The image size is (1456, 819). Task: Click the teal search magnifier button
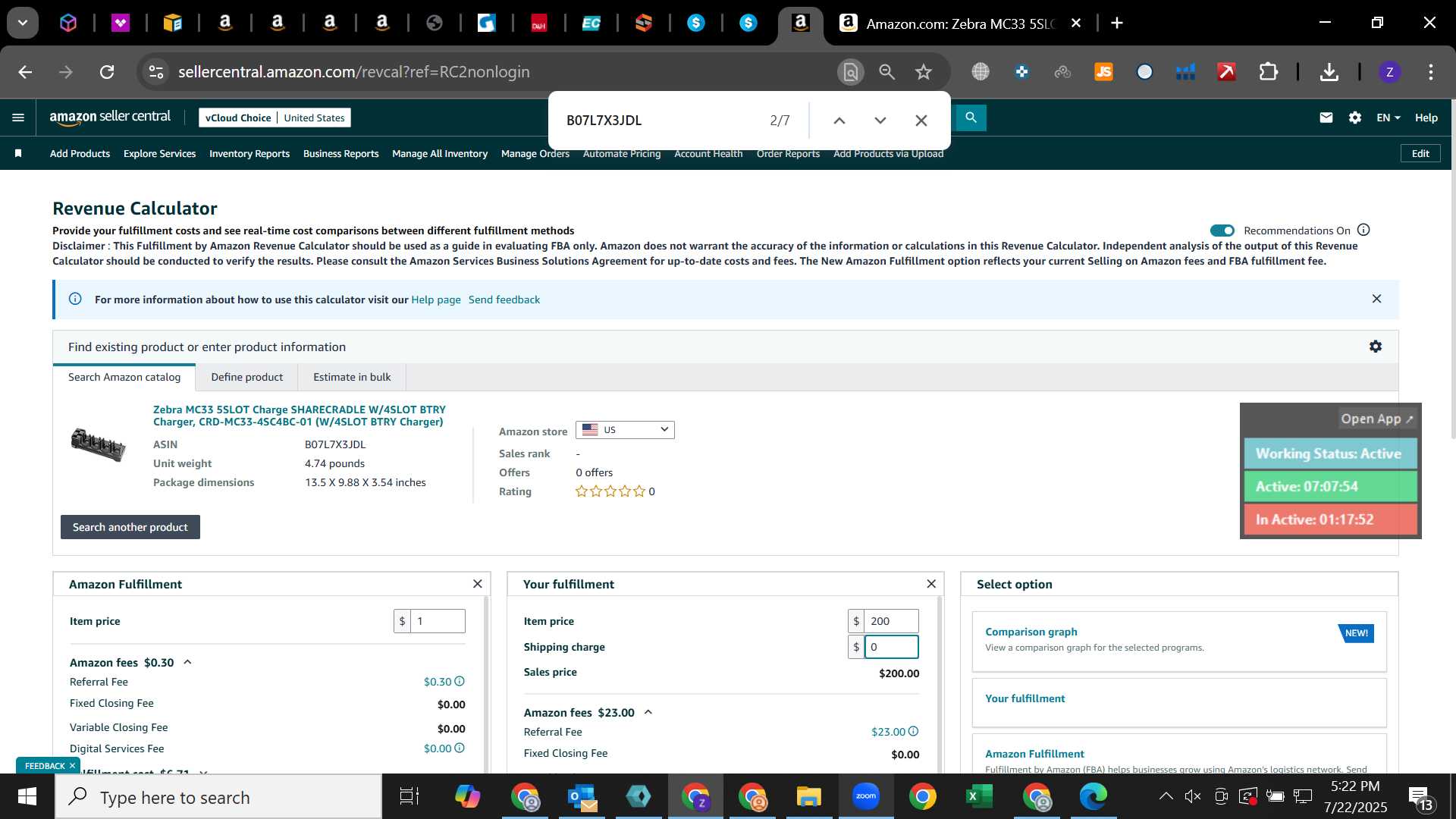pyautogui.click(x=971, y=118)
